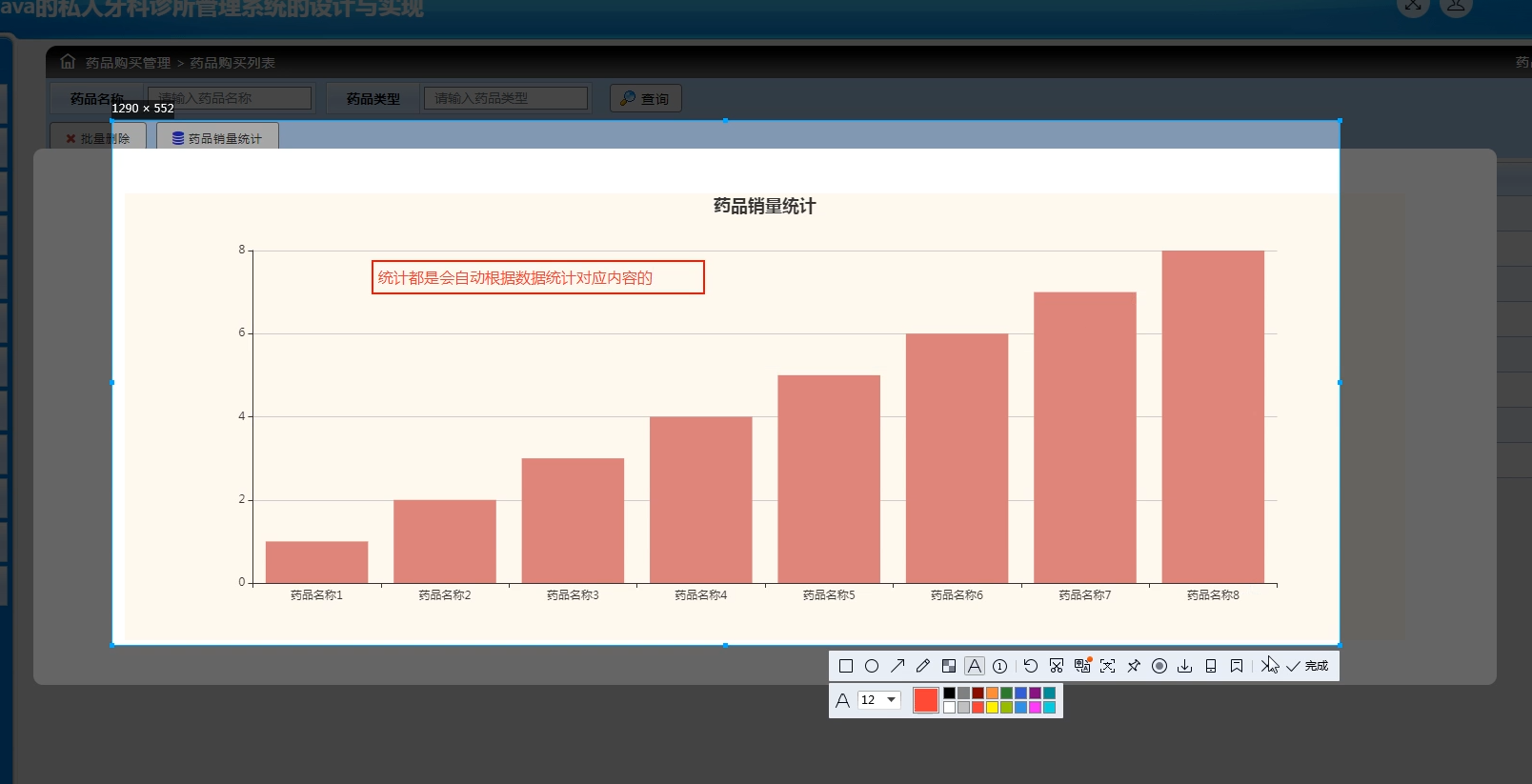Click the current red color preview
Viewport: 1532px width, 784px height.
pos(926,700)
